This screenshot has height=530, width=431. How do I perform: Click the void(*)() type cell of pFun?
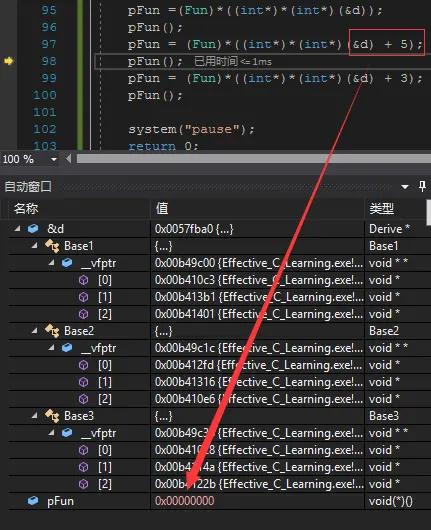click(391, 501)
